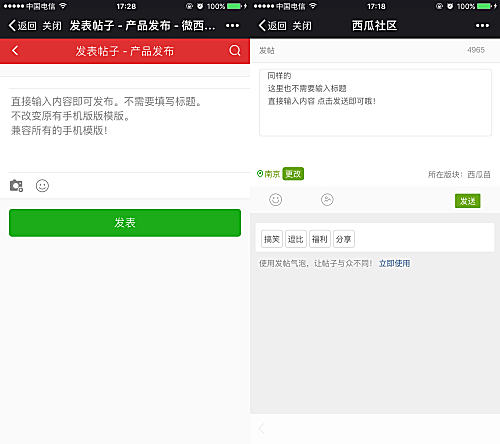Select the 分享 tag

[x=344, y=239]
